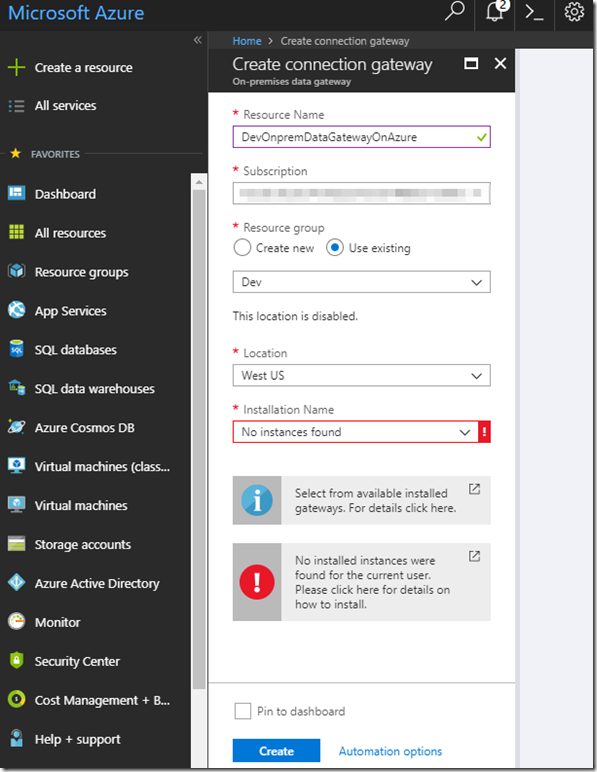Click the blue Create button
The height and width of the screenshot is (772, 597).
pyautogui.click(x=276, y=751)
